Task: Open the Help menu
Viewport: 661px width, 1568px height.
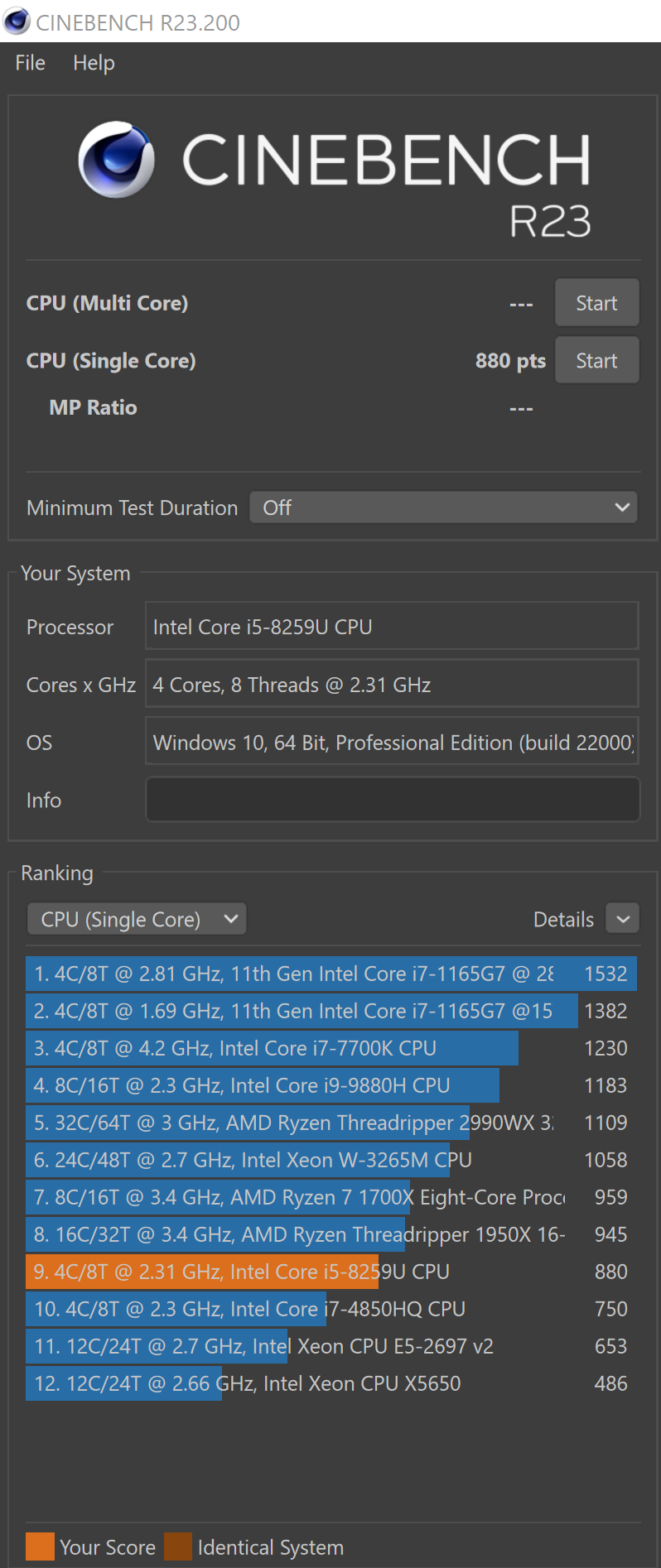Action: (x=94, y=63)
